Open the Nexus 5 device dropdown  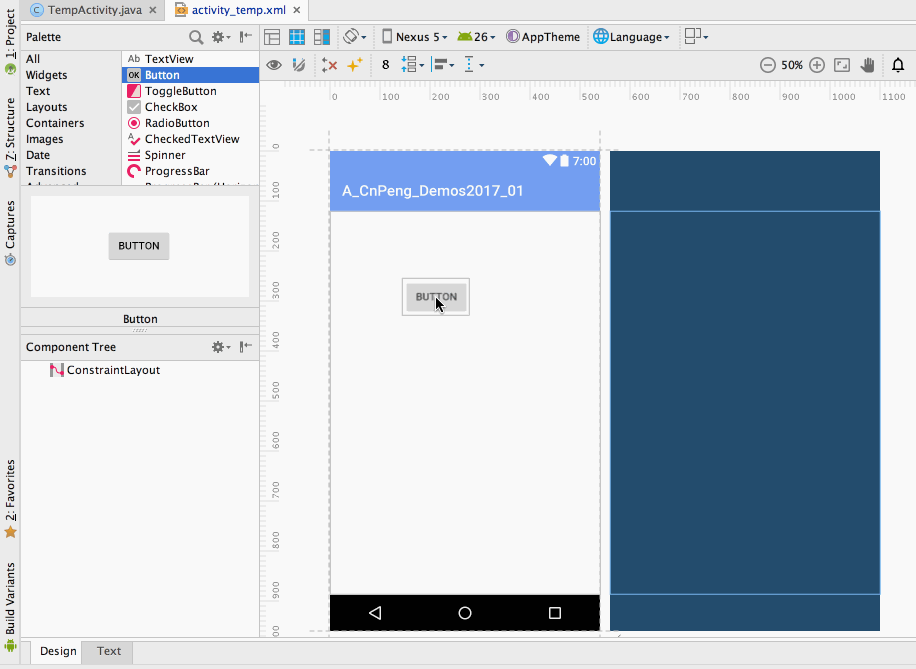click(x=414, y=36)
